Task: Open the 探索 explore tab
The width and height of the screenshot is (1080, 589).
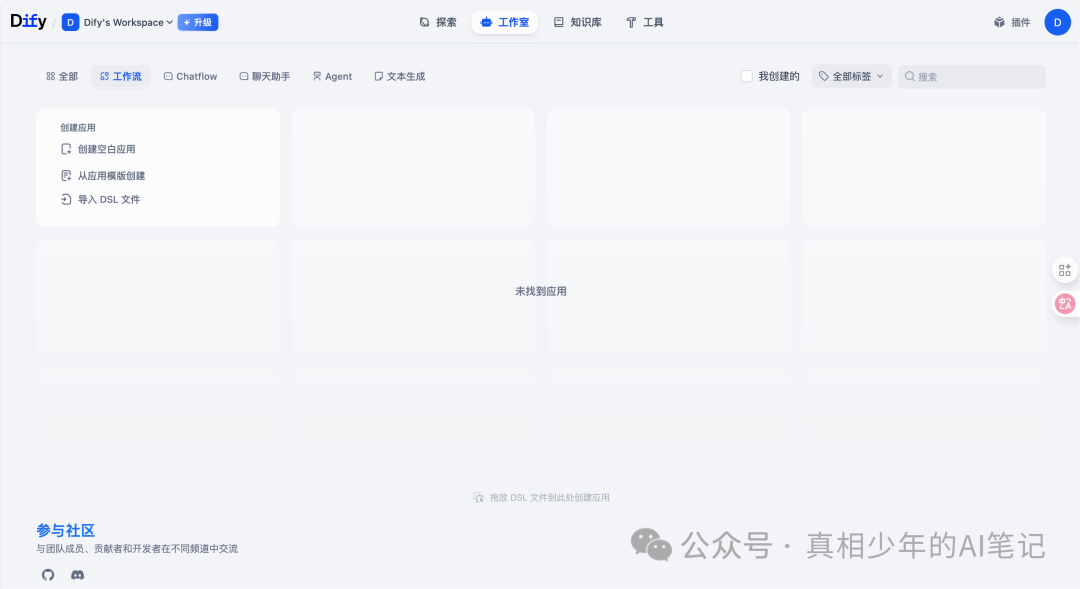Action: pos(438,22)
